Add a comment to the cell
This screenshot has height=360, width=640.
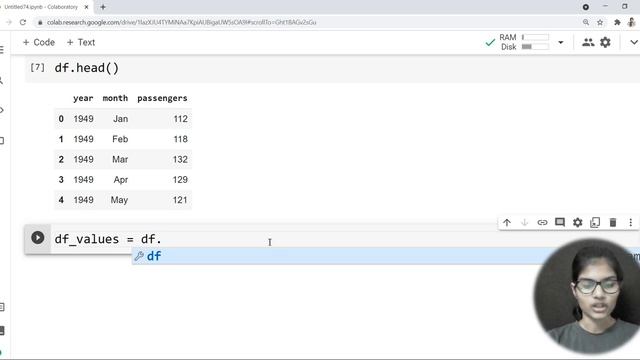click(560, 222)
